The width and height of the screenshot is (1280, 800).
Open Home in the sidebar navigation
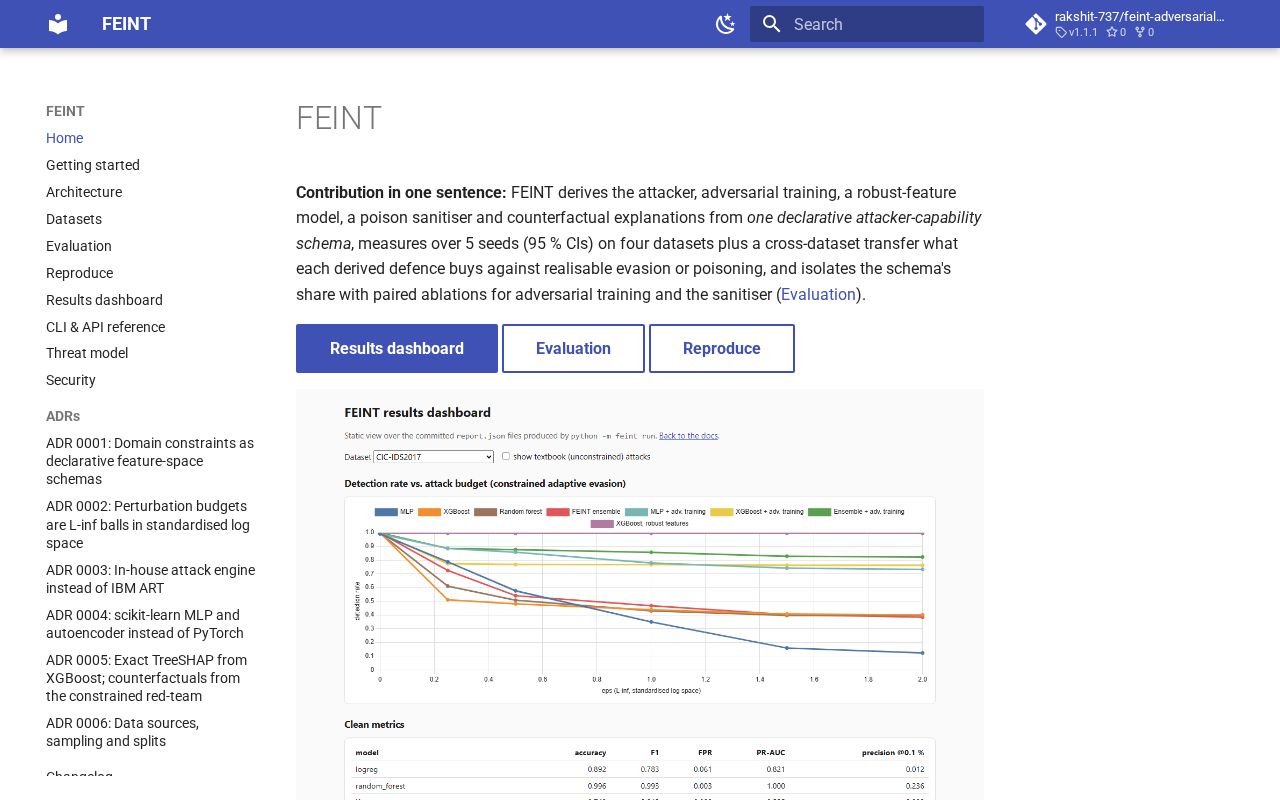tap(64, 138)
